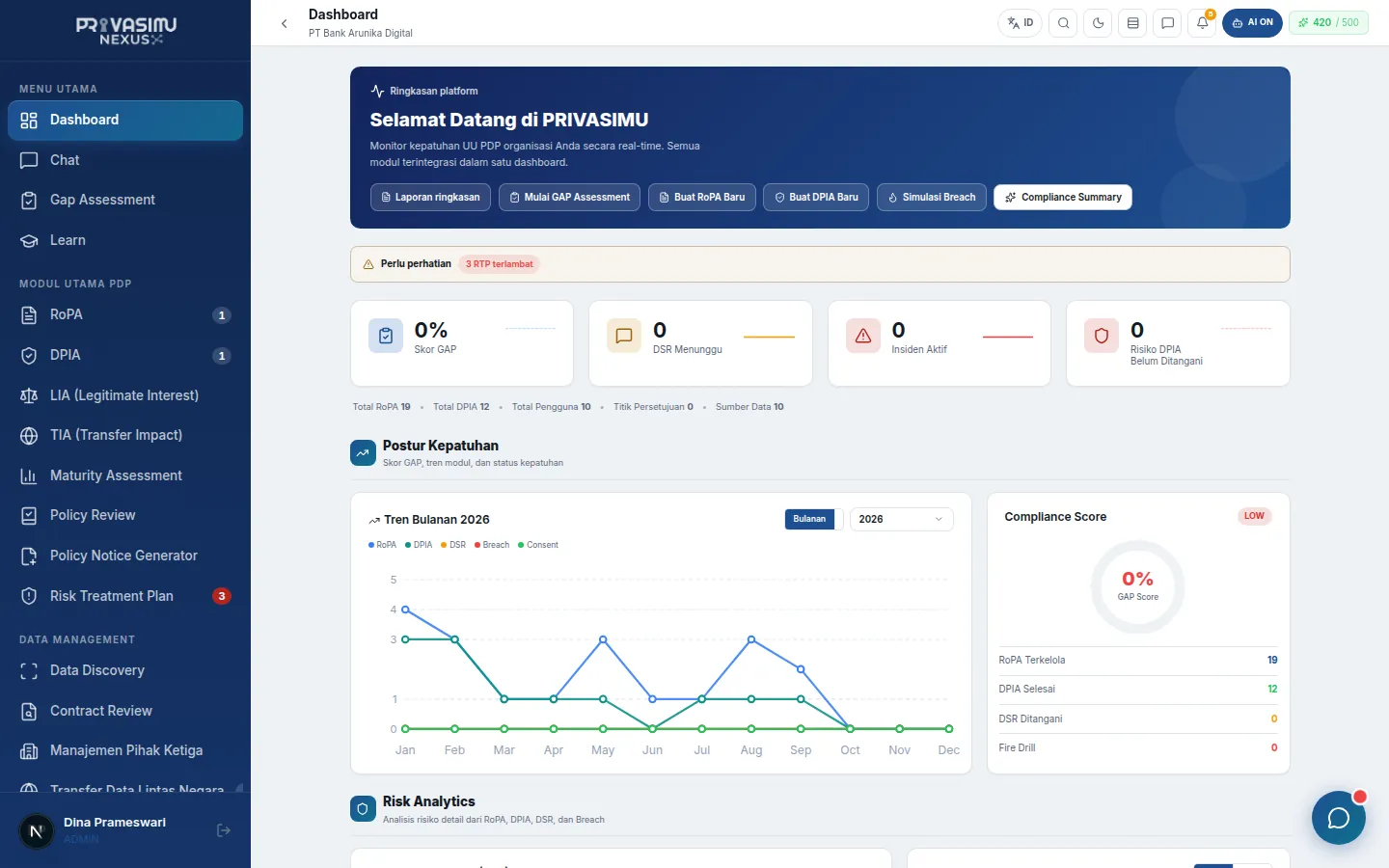Toggle the DSR series in chart legend

pyautogui.click(x=453, y=545)
